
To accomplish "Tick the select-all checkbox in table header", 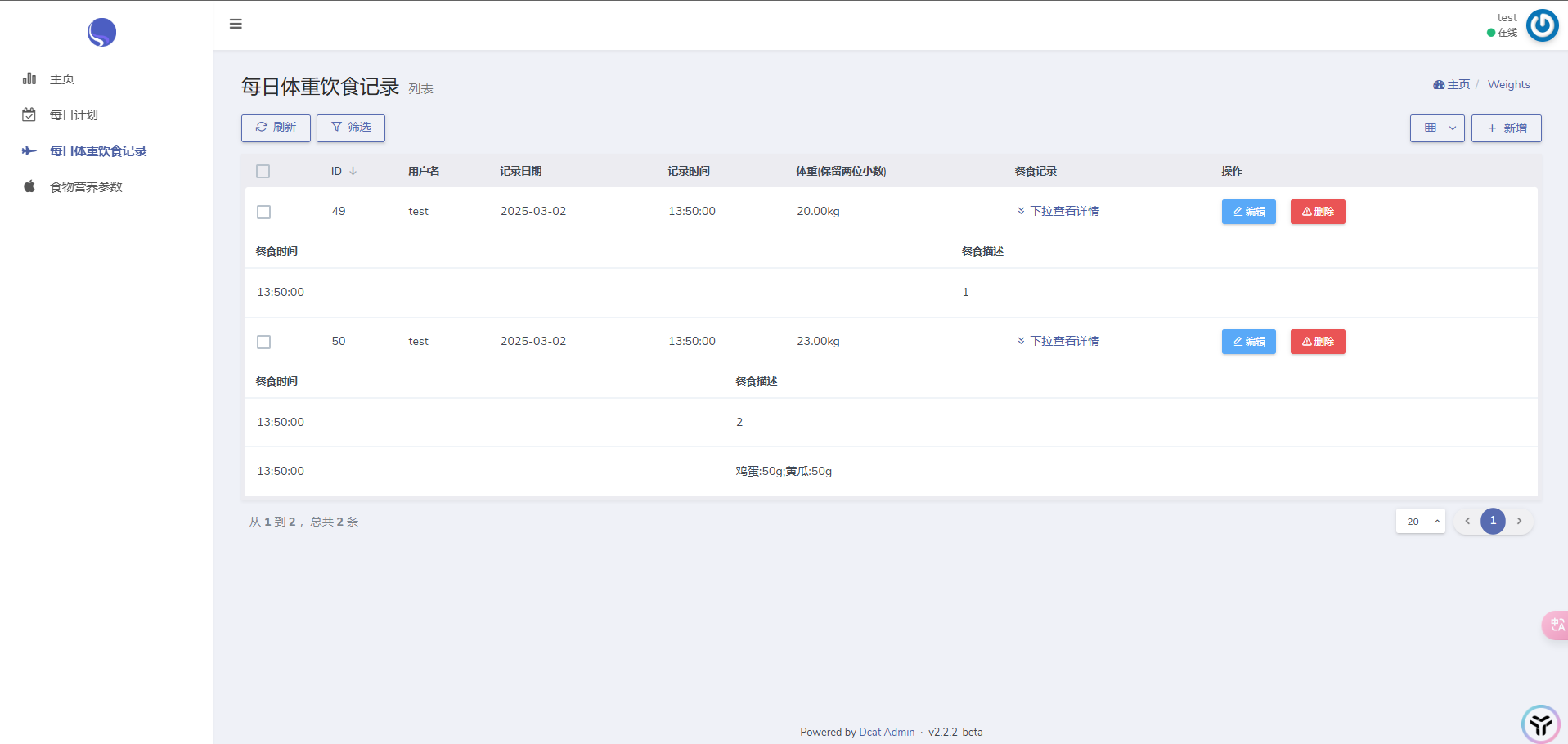I will tap(263, 172).
